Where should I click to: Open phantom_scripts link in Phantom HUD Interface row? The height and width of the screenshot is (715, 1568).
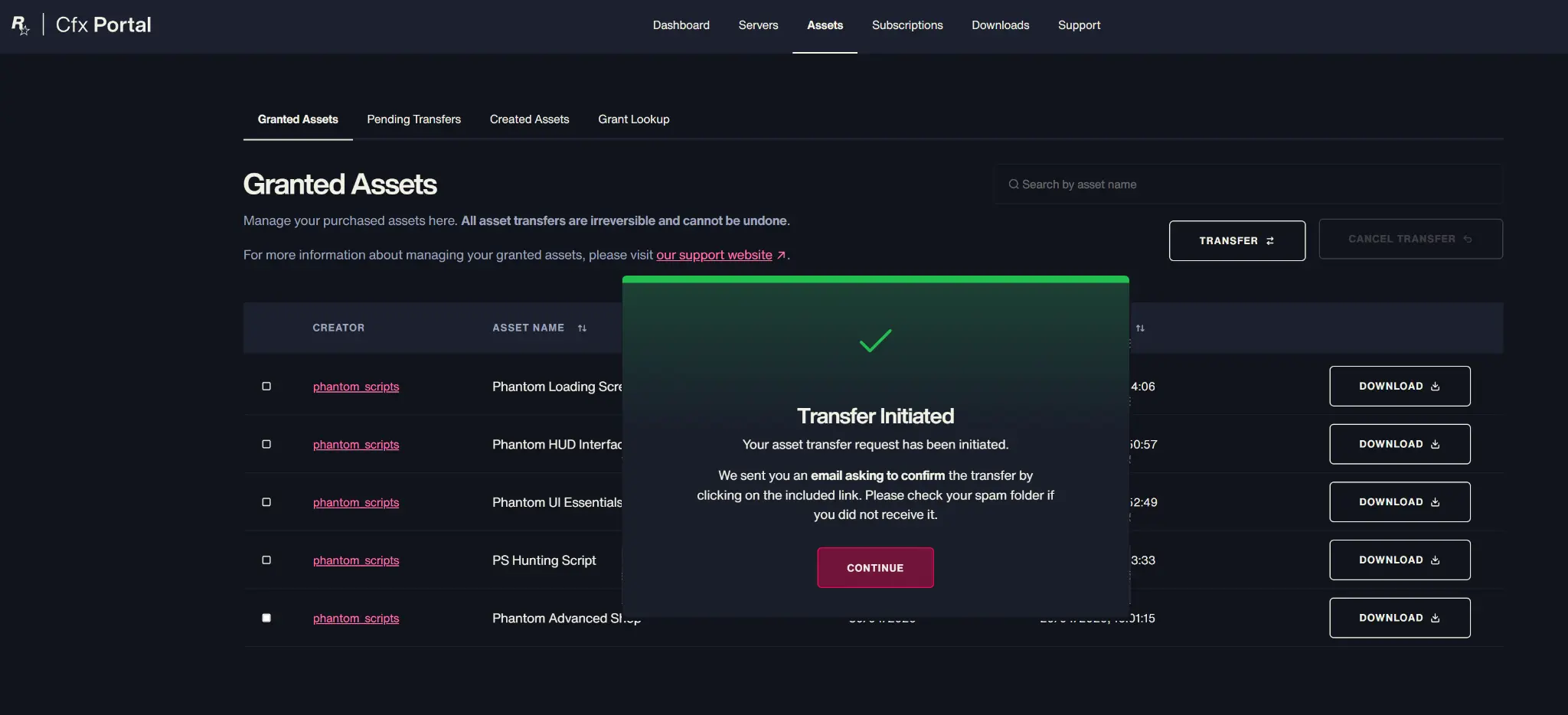coord(356,445)
